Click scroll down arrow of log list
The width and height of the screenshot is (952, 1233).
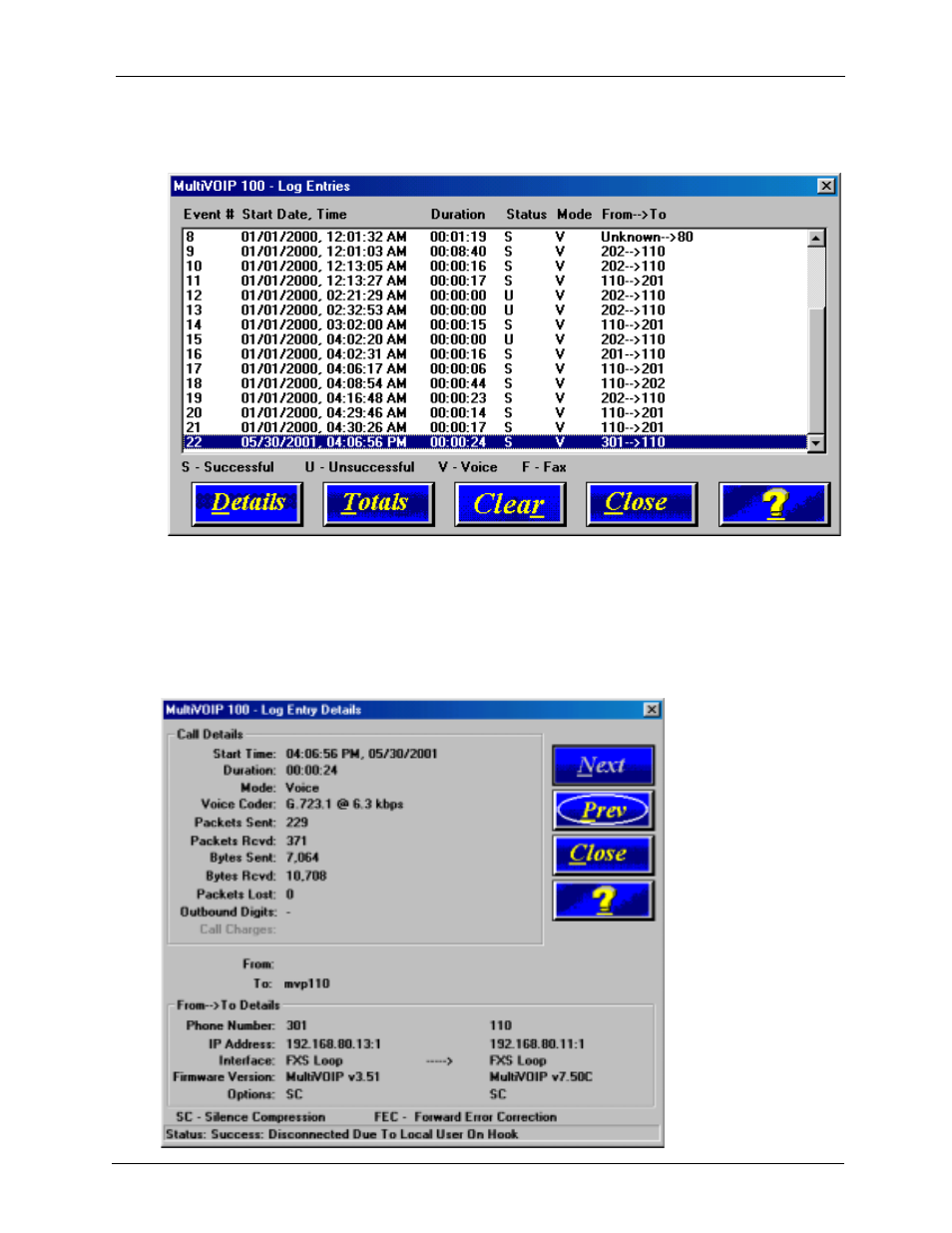(x=816, y=443)
